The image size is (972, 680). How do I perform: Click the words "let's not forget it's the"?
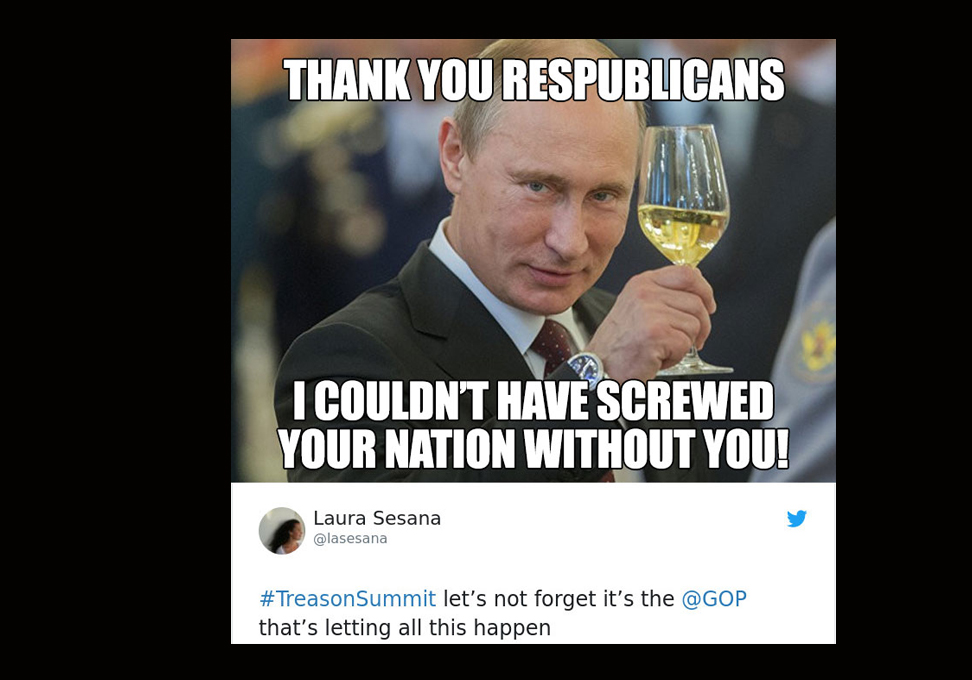(x=559, y=599)
